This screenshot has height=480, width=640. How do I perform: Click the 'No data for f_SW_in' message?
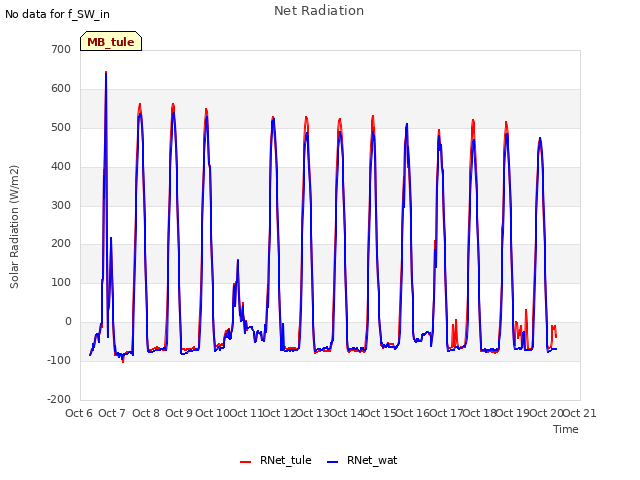57,14
